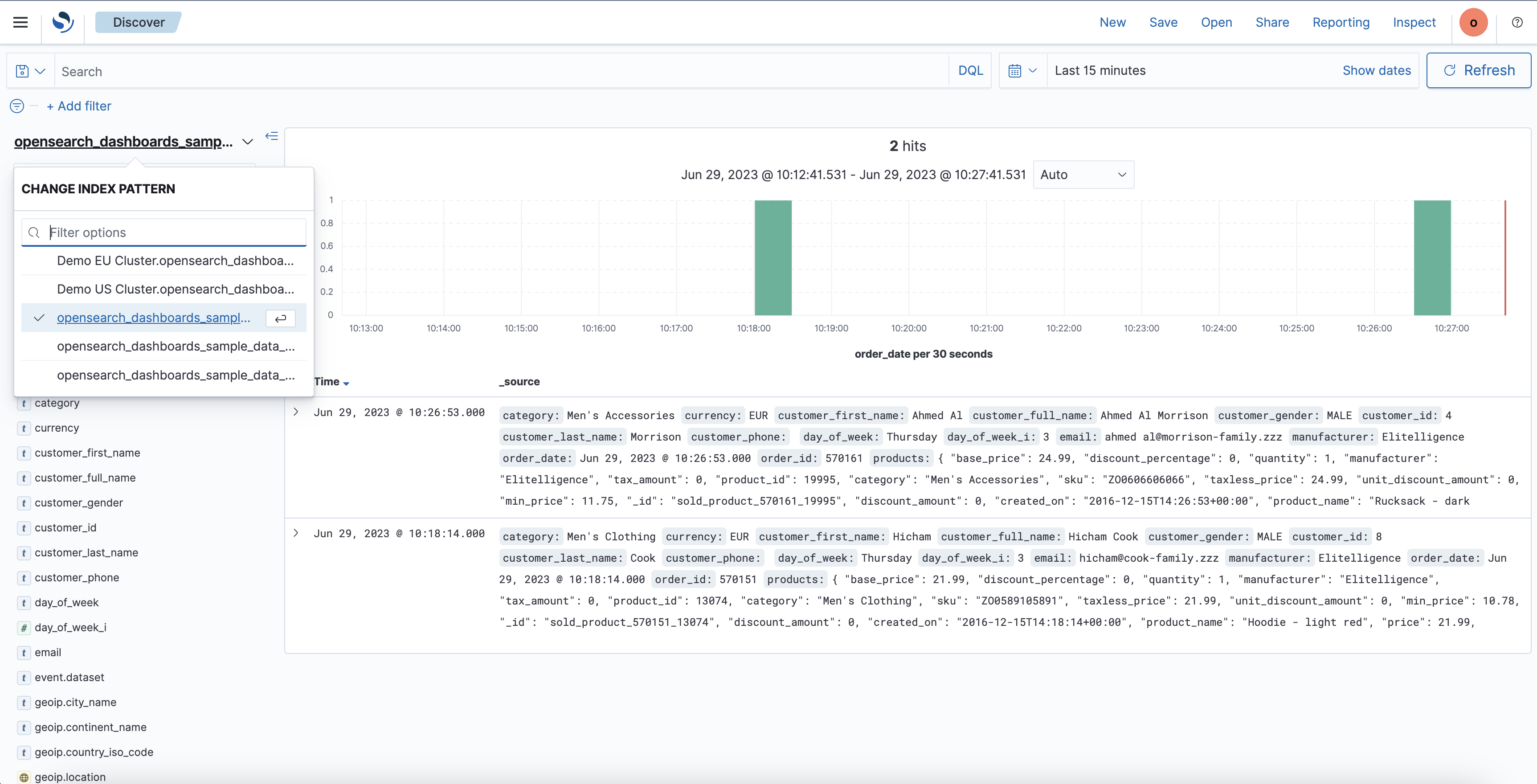This screenshot has height=784, width=1537.
Task: Open the help icon
Action: point(1517,22)
